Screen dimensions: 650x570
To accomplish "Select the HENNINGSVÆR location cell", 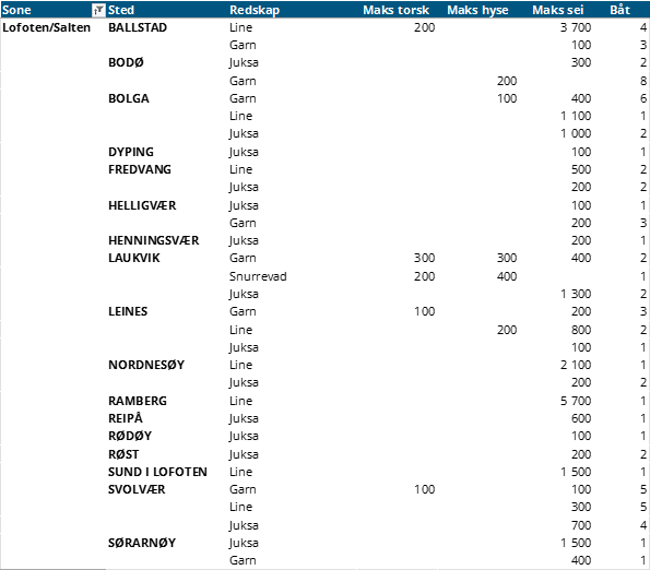I will pyautogui.click(x=154, y=240).
